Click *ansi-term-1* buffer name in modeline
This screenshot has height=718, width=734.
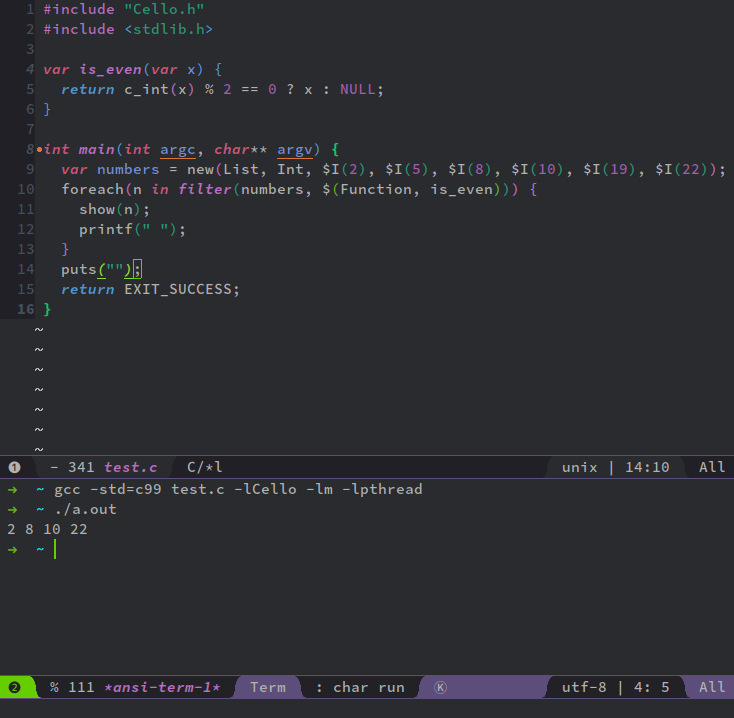[162, 687]
